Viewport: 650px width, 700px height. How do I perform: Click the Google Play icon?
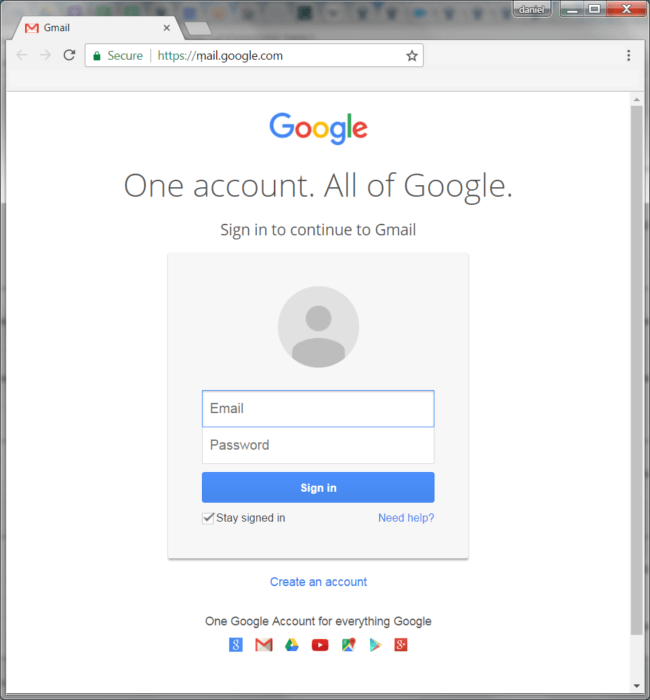tap(375, 645)
